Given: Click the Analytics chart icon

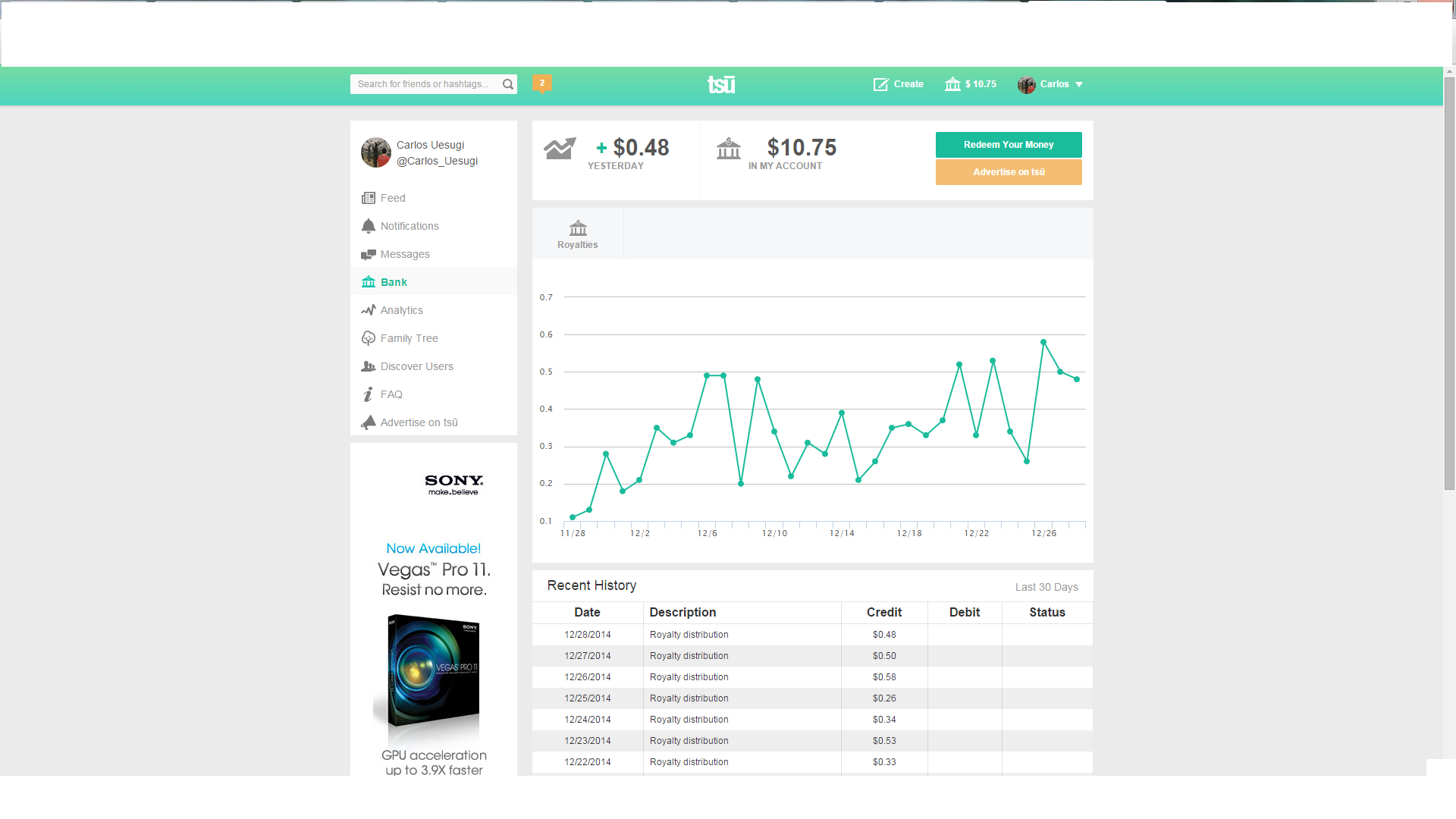Looking at the screenshot, I should click(x=369, y=310).
